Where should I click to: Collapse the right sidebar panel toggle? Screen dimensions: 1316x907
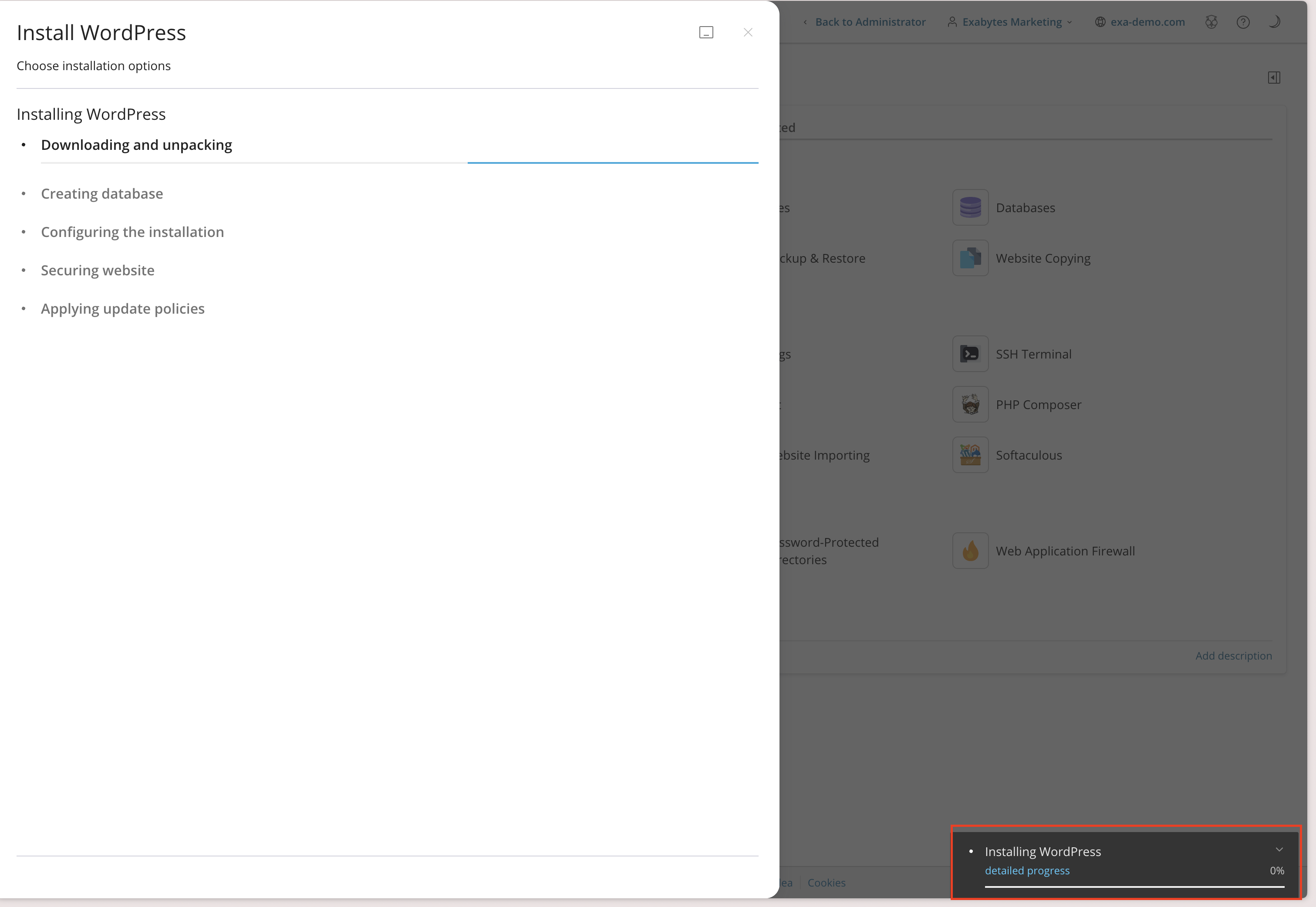[x=1273, y=78]
